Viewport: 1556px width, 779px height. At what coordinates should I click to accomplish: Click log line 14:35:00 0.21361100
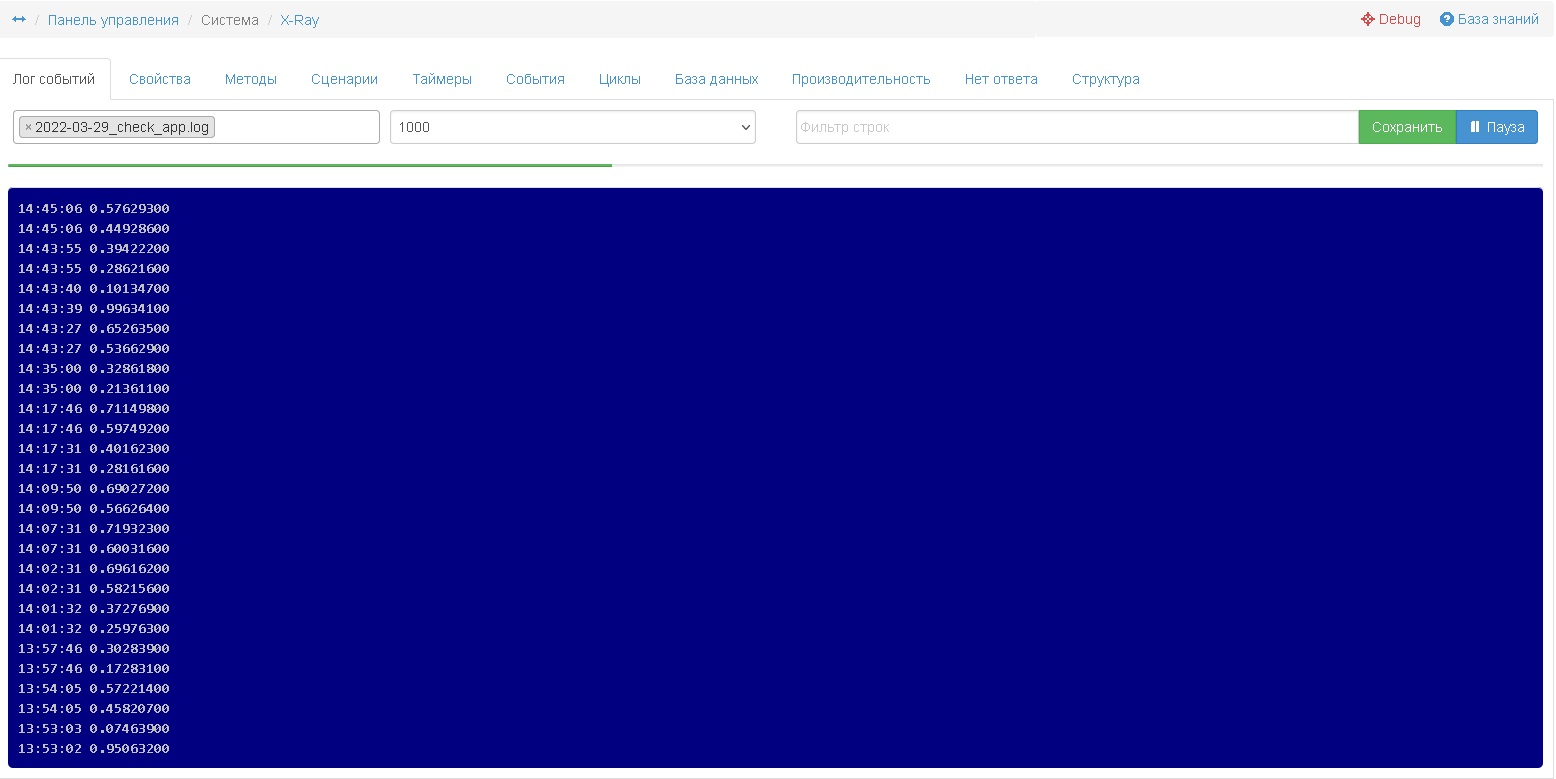[94, 389]
